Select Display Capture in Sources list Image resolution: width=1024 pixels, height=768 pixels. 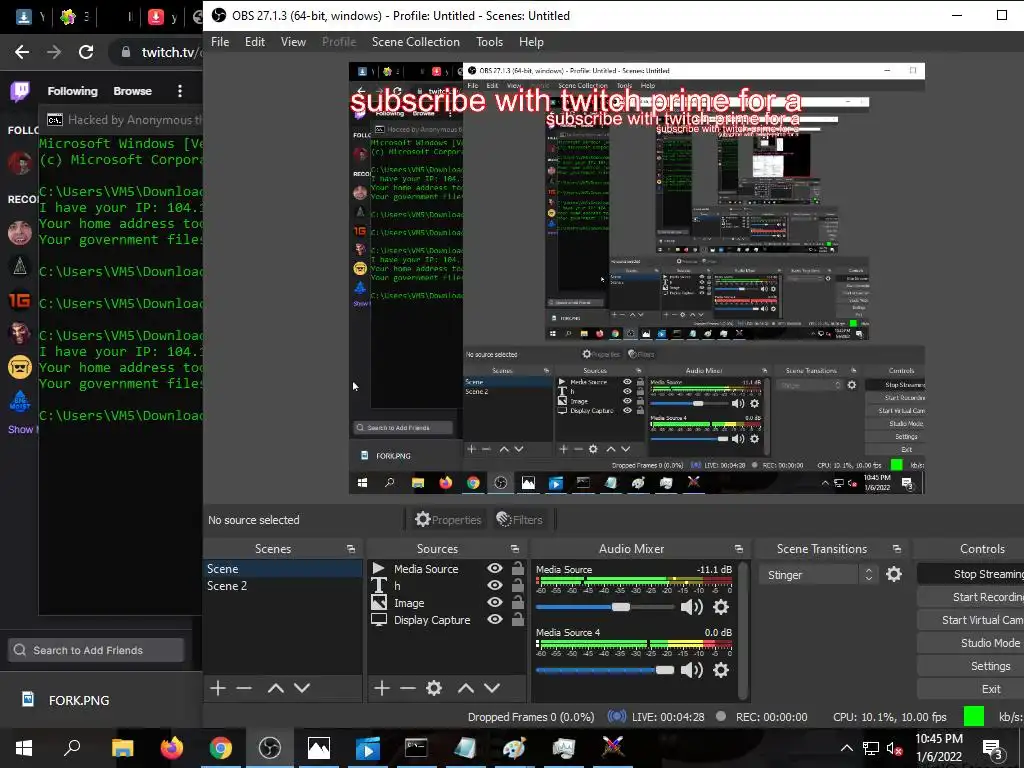tap(432, 620)
